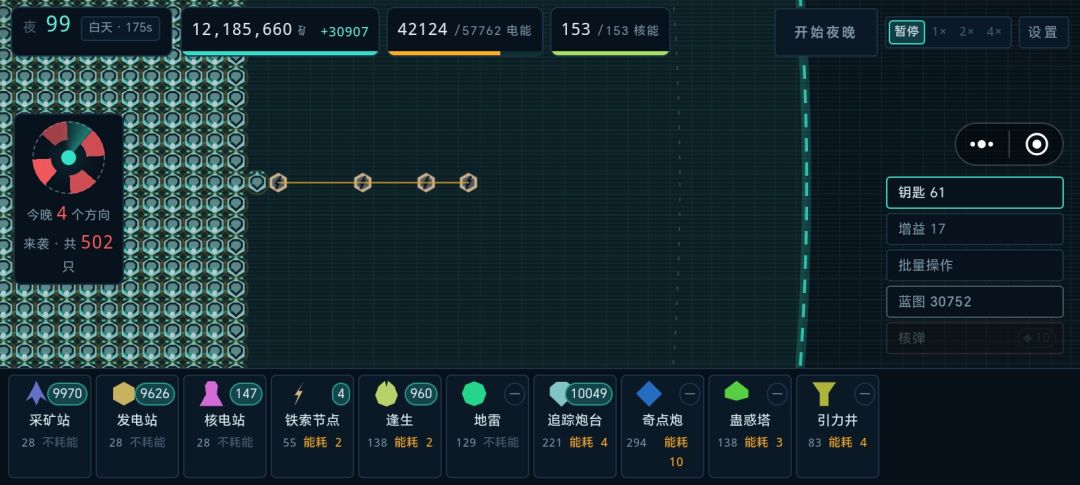Click the rightmost lightning node on map

(468, 183)
